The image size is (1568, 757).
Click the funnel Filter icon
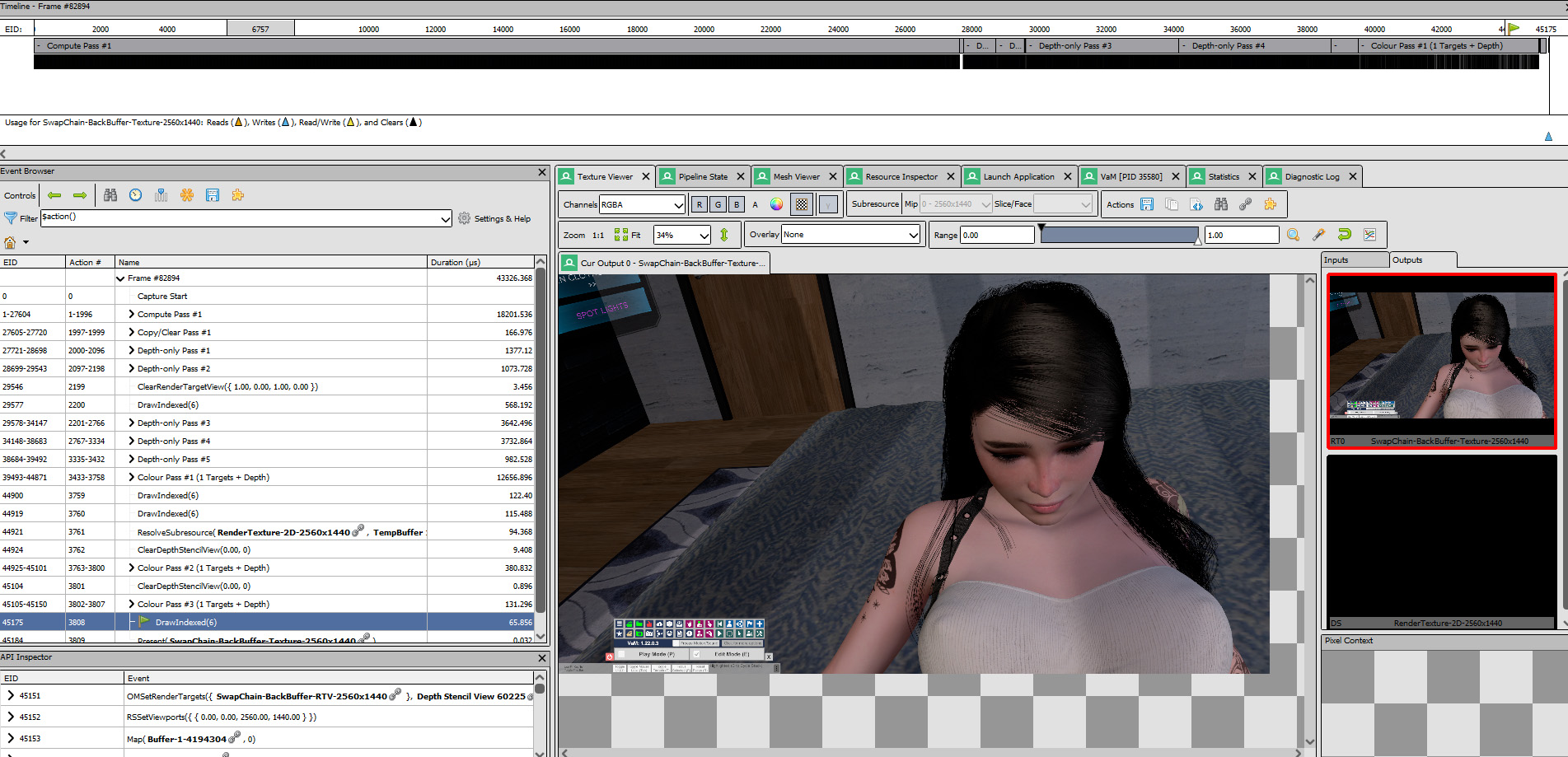pyautogui.click(x=11, y=218)
